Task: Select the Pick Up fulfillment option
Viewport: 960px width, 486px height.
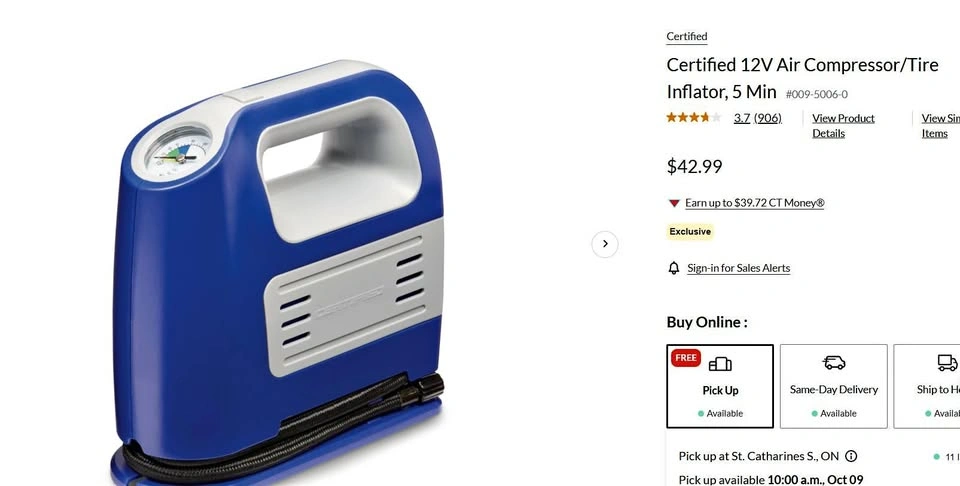Action: pos(720,386)
